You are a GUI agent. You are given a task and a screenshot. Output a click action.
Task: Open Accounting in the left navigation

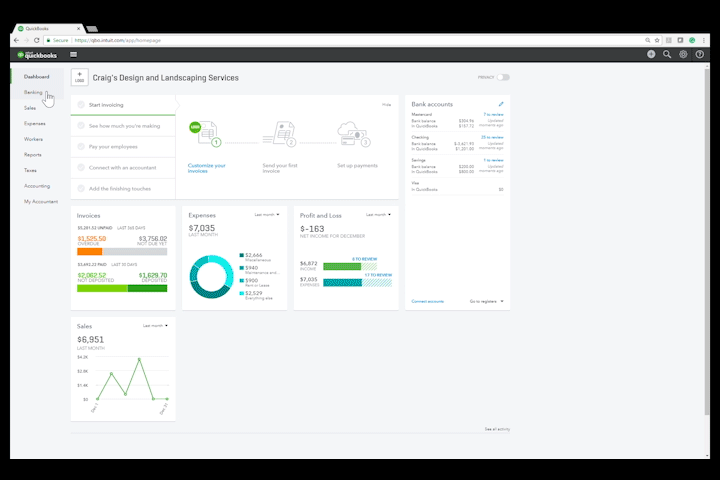[x=37, y=186]
